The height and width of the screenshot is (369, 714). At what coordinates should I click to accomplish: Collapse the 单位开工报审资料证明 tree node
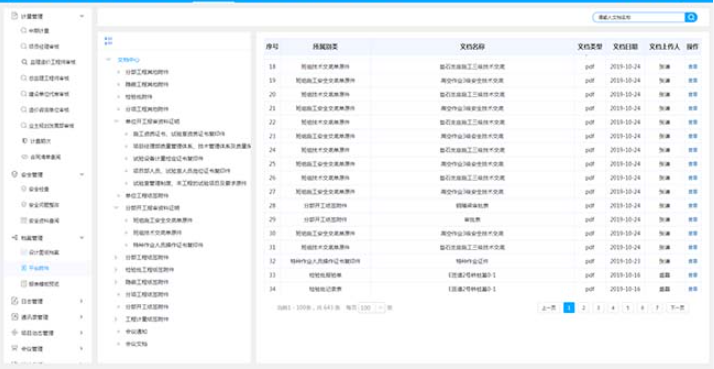click(117, 121)
